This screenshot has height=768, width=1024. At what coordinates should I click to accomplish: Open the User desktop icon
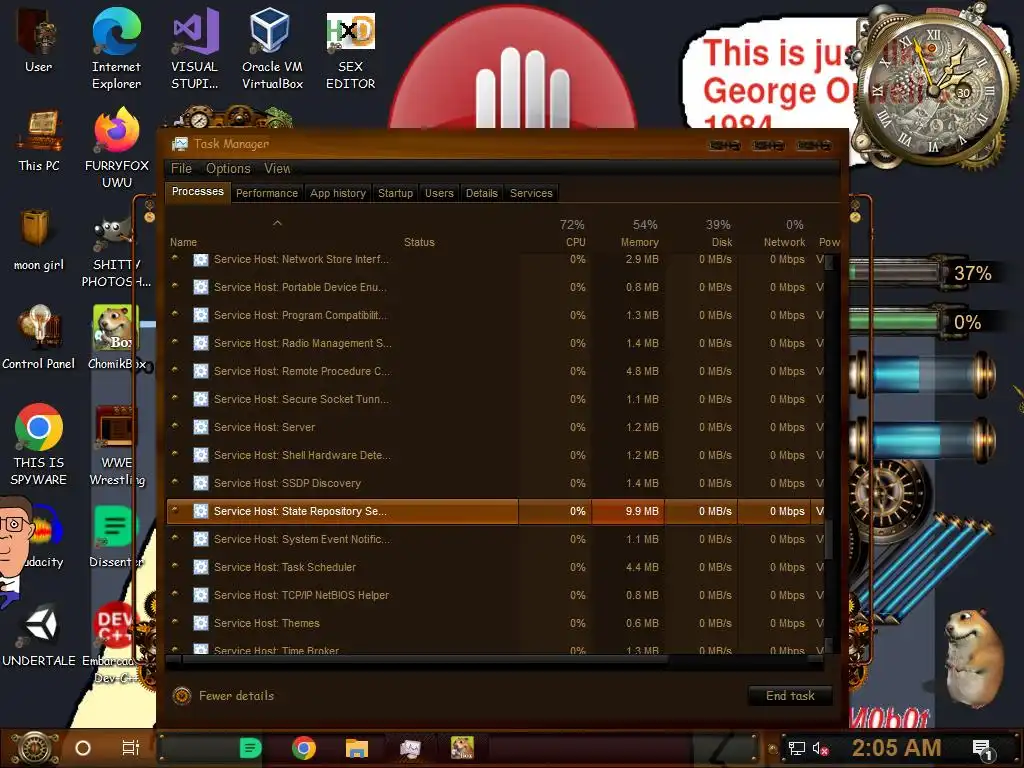38,40
